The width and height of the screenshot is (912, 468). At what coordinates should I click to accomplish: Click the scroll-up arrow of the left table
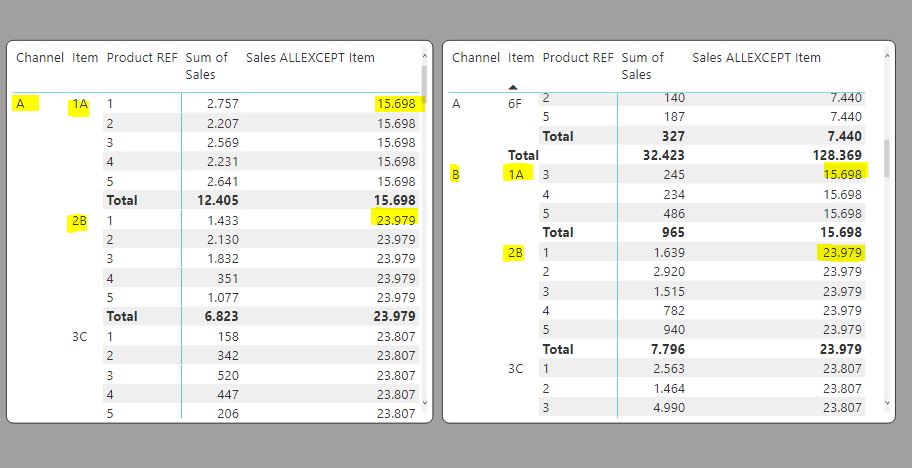(x=424, y=56)
